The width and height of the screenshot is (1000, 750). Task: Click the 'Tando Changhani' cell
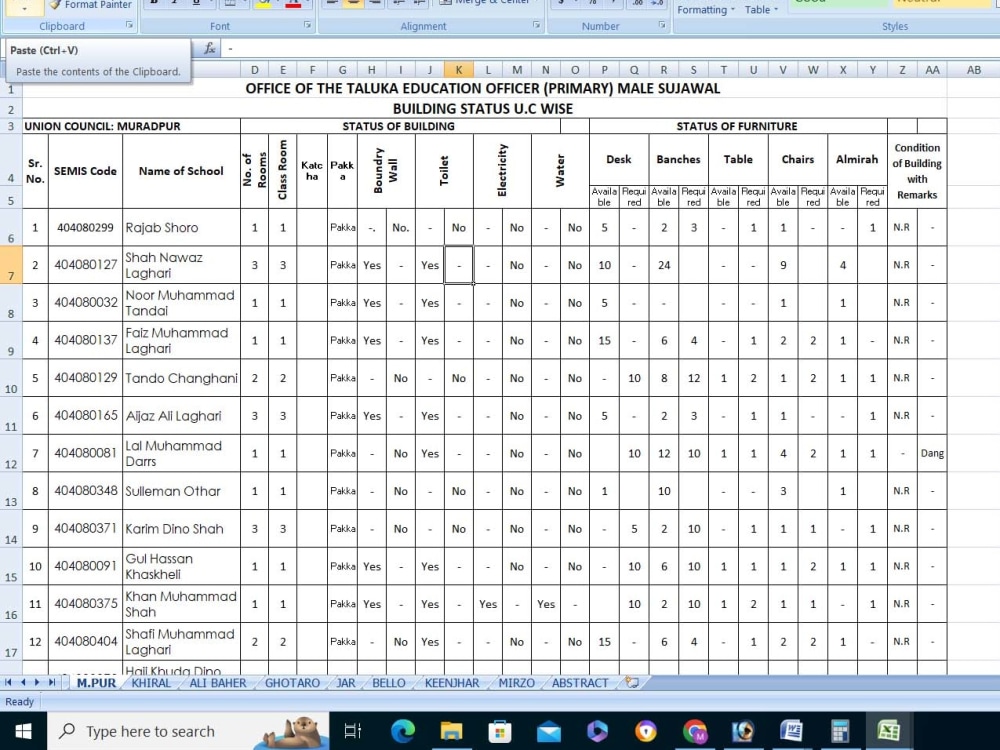coord(181,378)
